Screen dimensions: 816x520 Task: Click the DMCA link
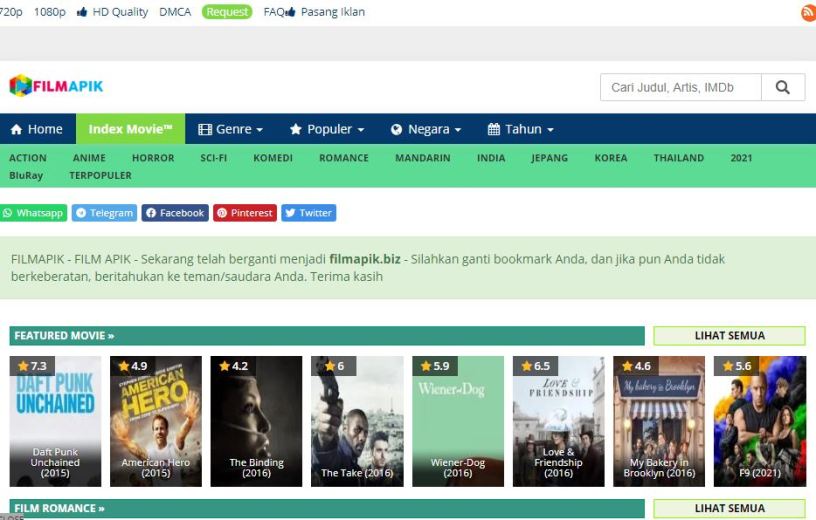coord(175,11)
